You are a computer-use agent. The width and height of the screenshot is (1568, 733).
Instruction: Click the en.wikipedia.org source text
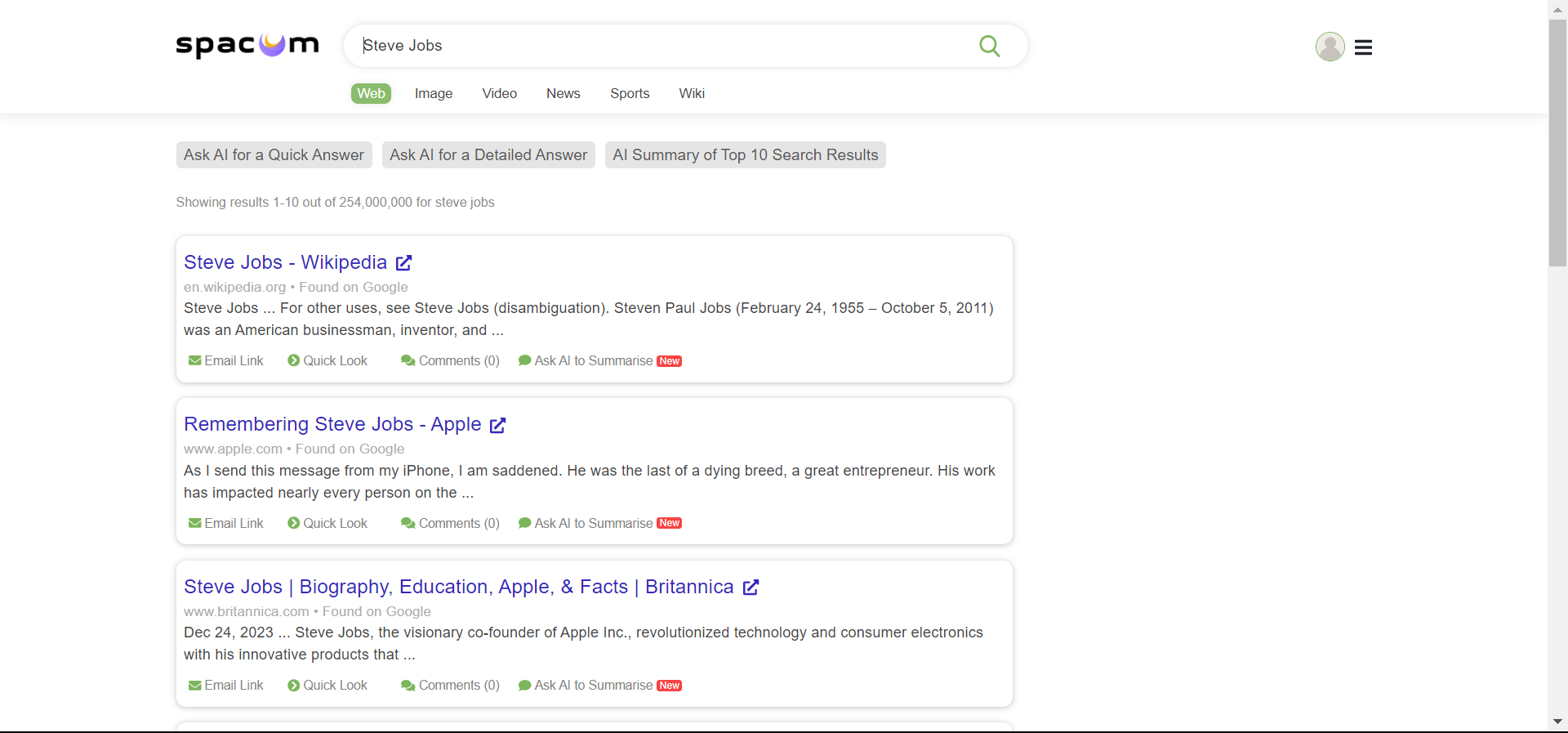pos(235,287)
